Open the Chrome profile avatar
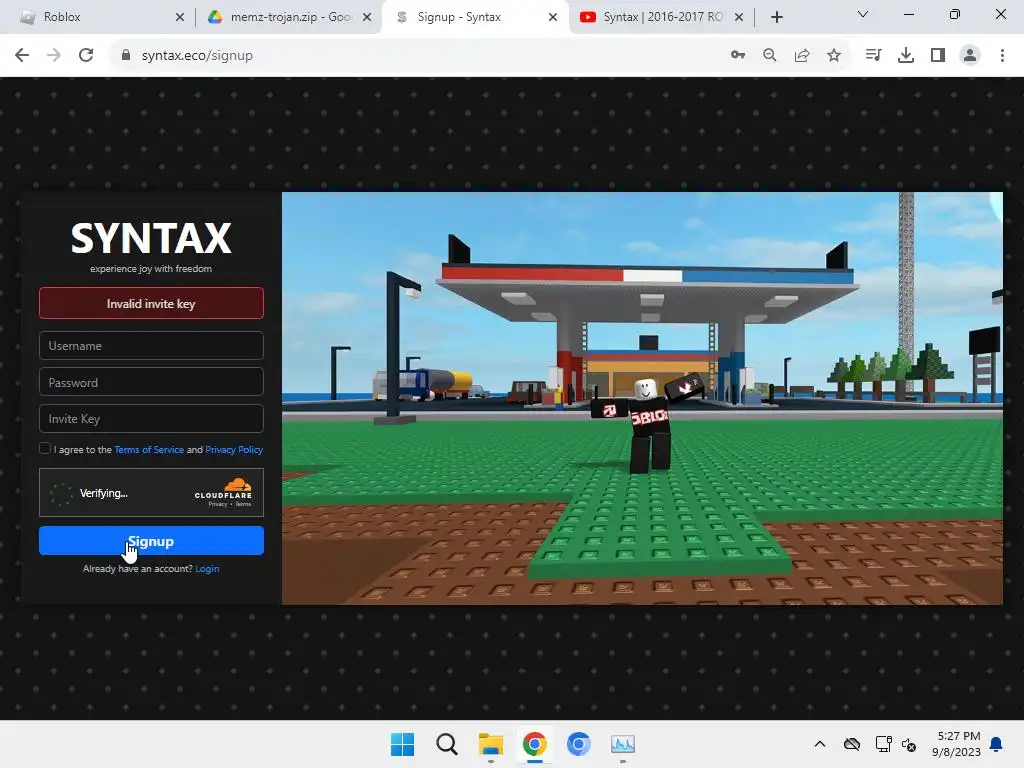This screenshot has width=1024, height=768. tap(970, 56)
